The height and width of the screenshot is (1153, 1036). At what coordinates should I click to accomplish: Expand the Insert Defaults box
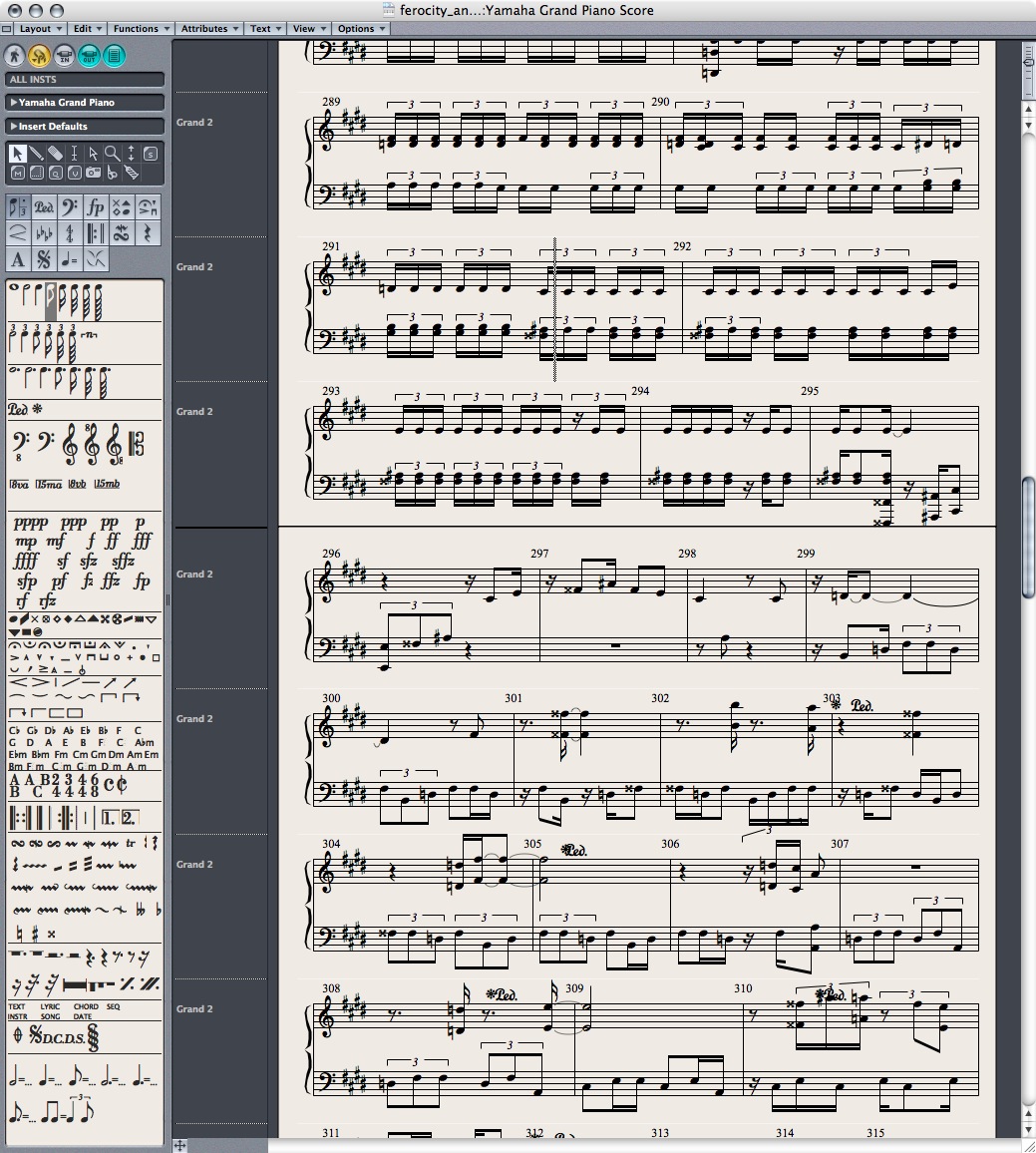pos(13,126)
